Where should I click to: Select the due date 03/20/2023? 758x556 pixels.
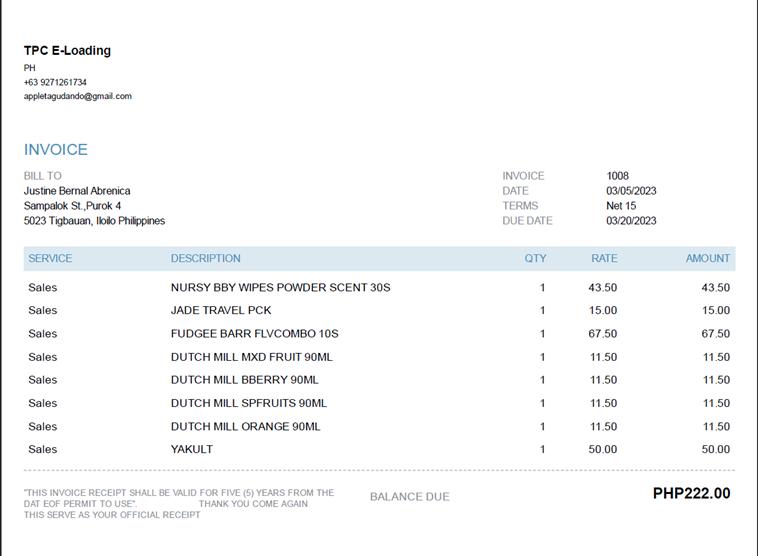pos(631,221)
